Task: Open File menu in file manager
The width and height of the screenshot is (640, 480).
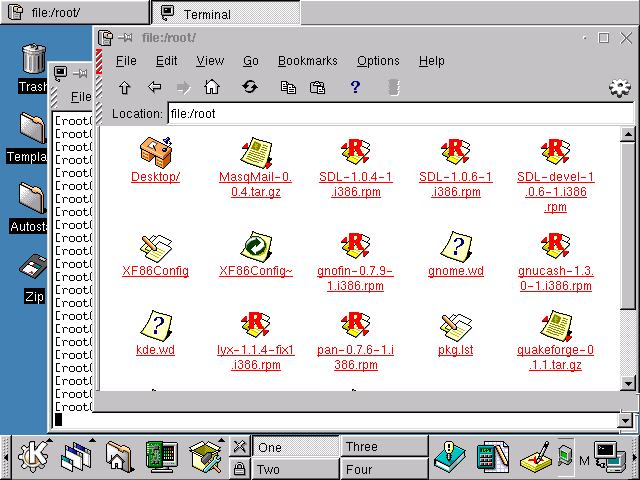Action: 126,61
